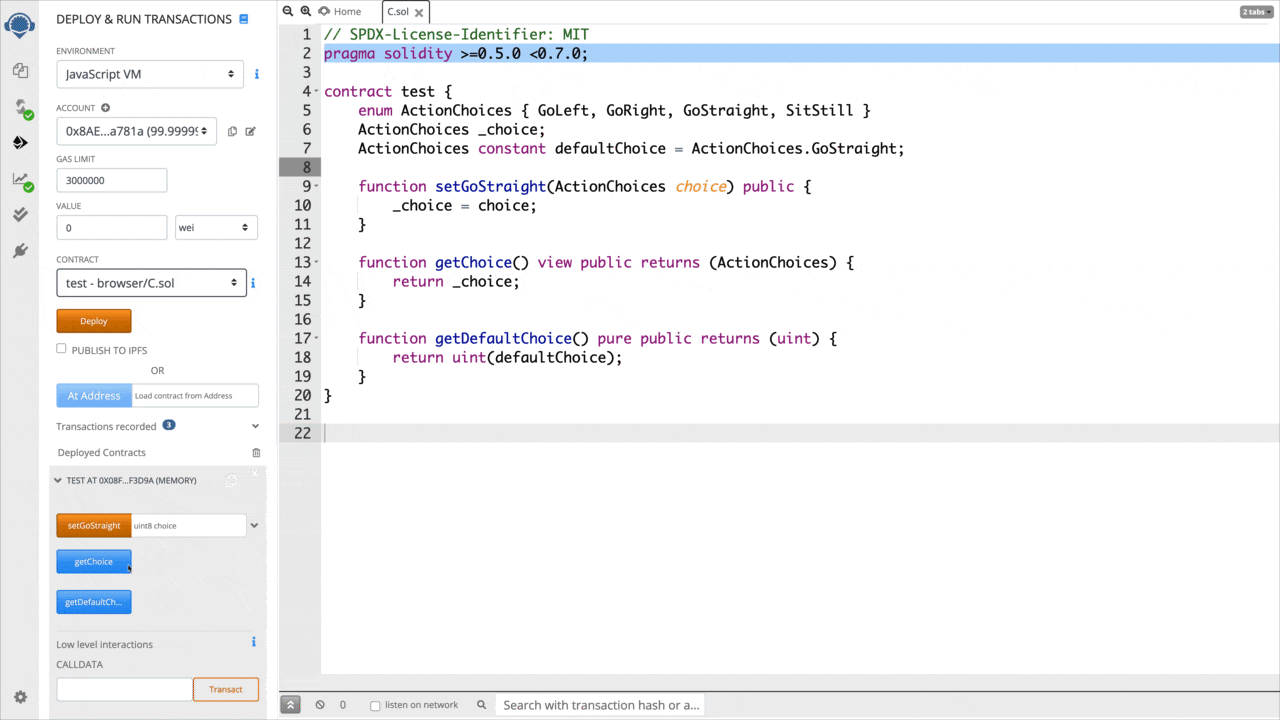The width and height of the screenshot is (1280, 720).
Task: Open the Unit Testing double-check icon
Action: 20,214
